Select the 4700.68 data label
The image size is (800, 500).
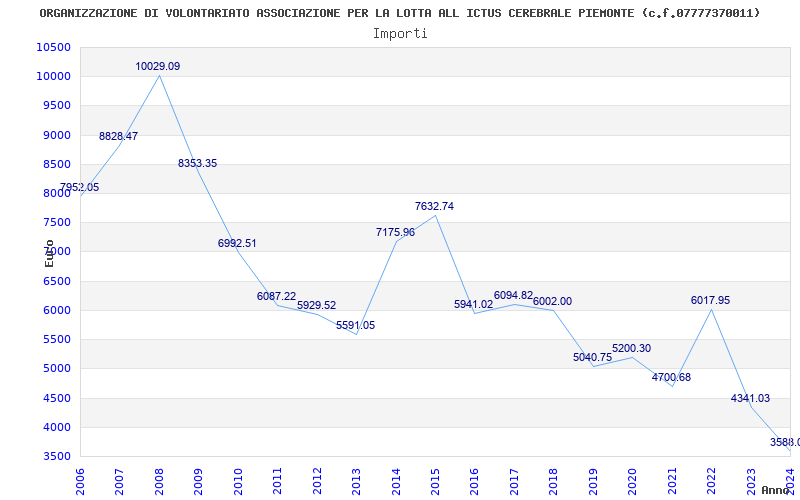(x=671, y=378)
